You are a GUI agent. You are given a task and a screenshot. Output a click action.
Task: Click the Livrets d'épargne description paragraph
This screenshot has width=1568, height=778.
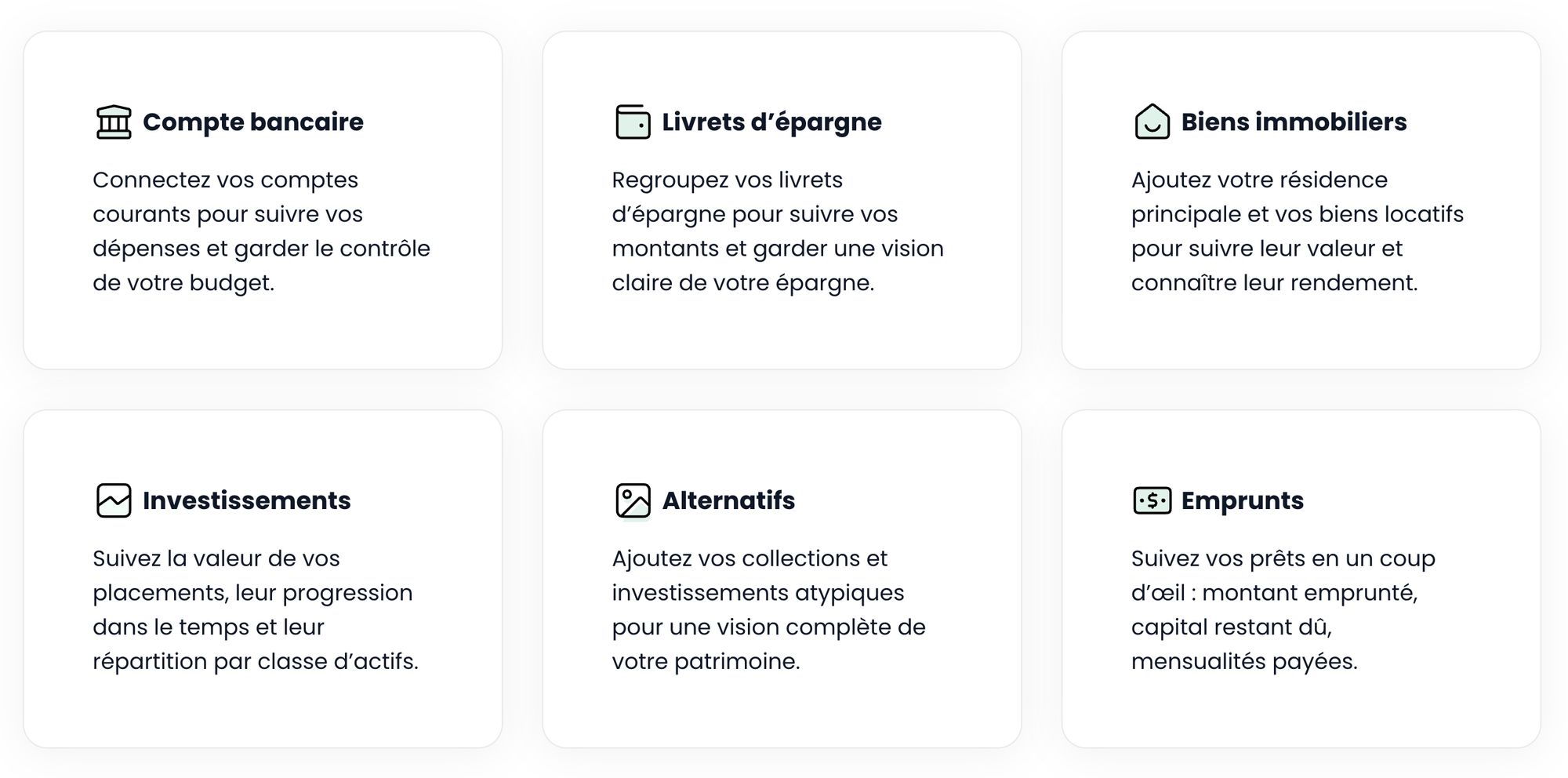777,231
